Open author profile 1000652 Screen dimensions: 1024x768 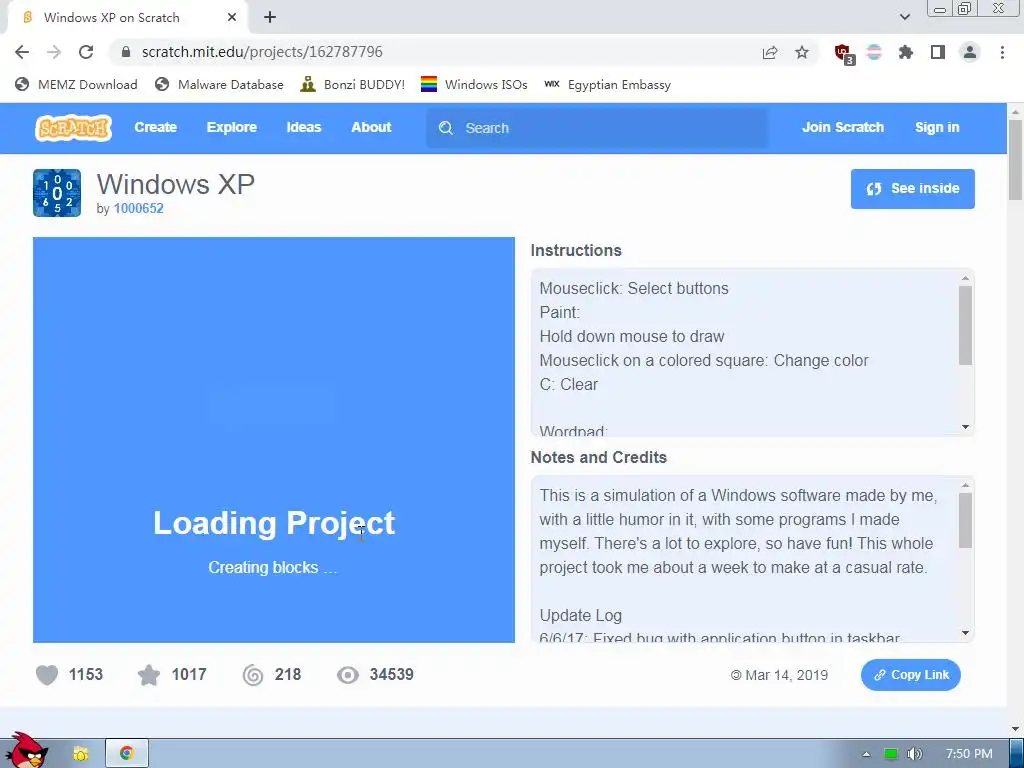(138, 208)
